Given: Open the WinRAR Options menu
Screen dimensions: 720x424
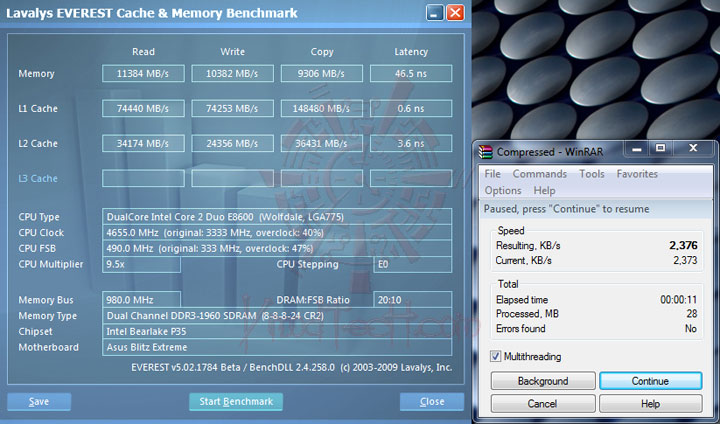Looking at the screenshot, I should click(503, 190).
